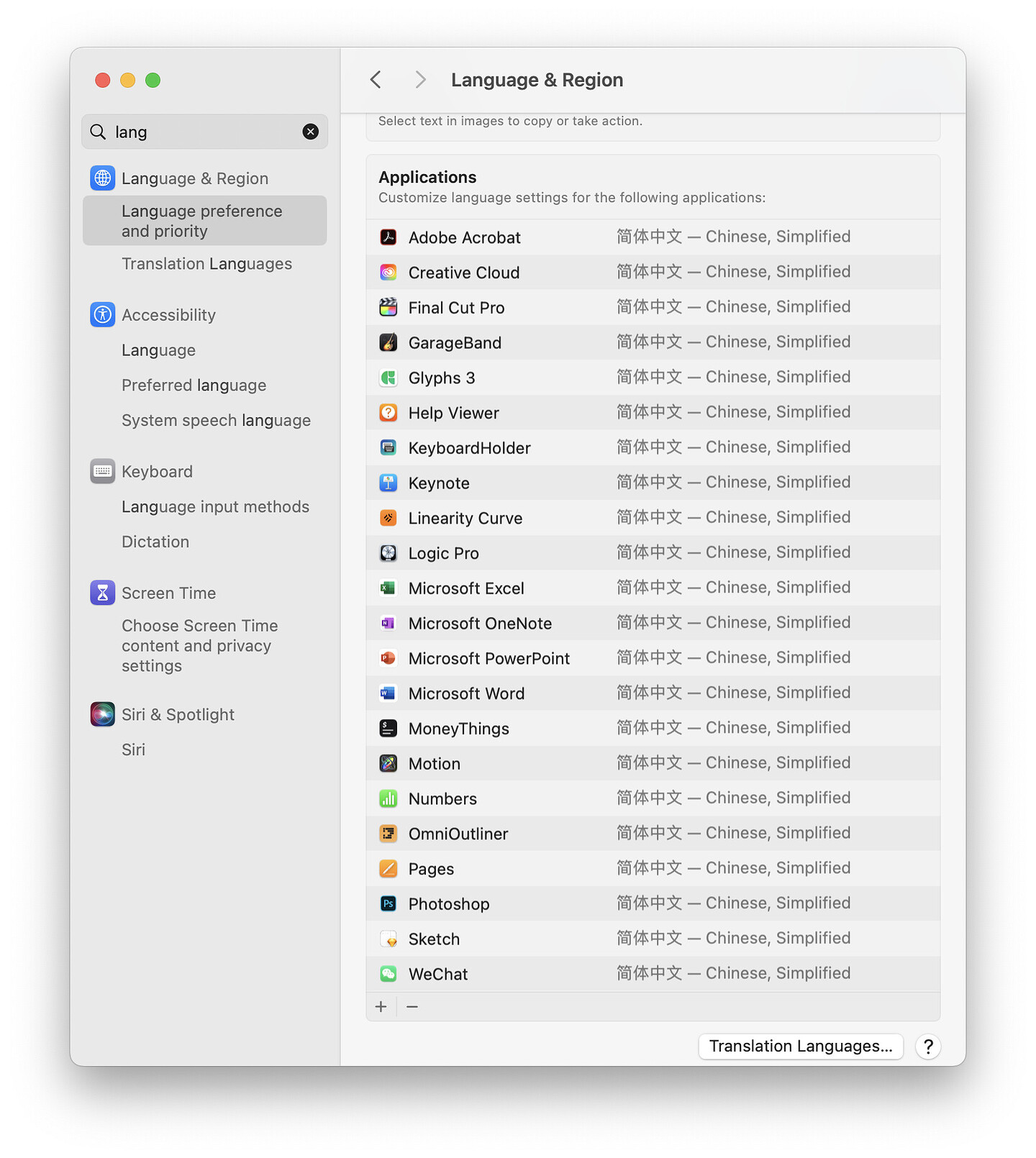Clear the search field text
Viewport: 1036px width, 1158px height.
(311, 132)
